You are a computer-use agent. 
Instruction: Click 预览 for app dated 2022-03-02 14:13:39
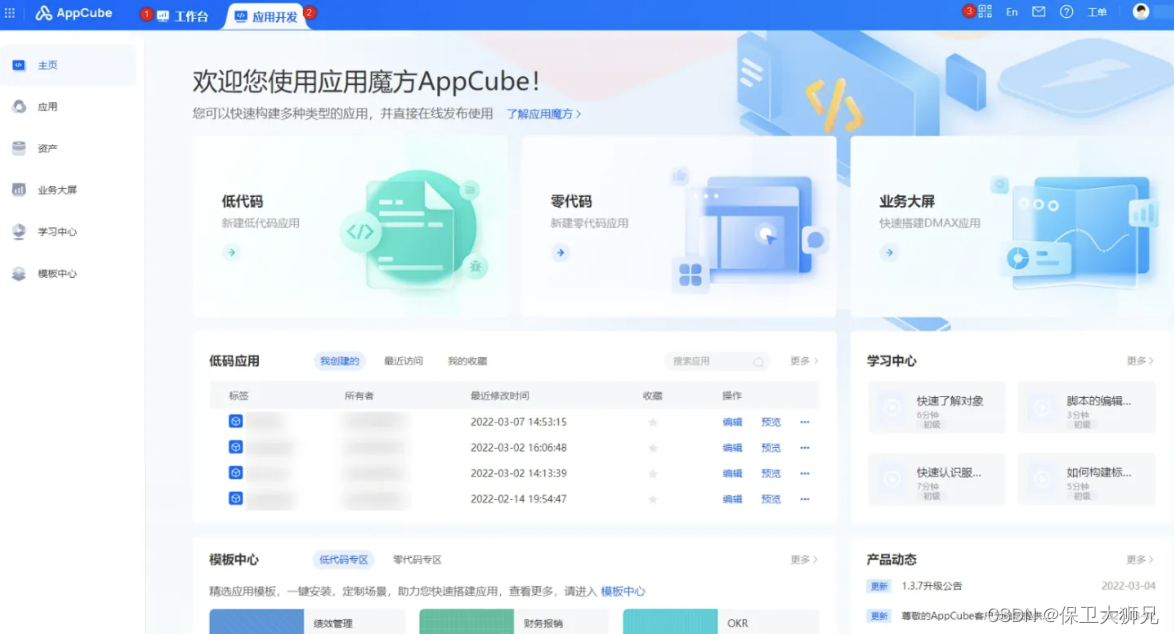point(770,473)
